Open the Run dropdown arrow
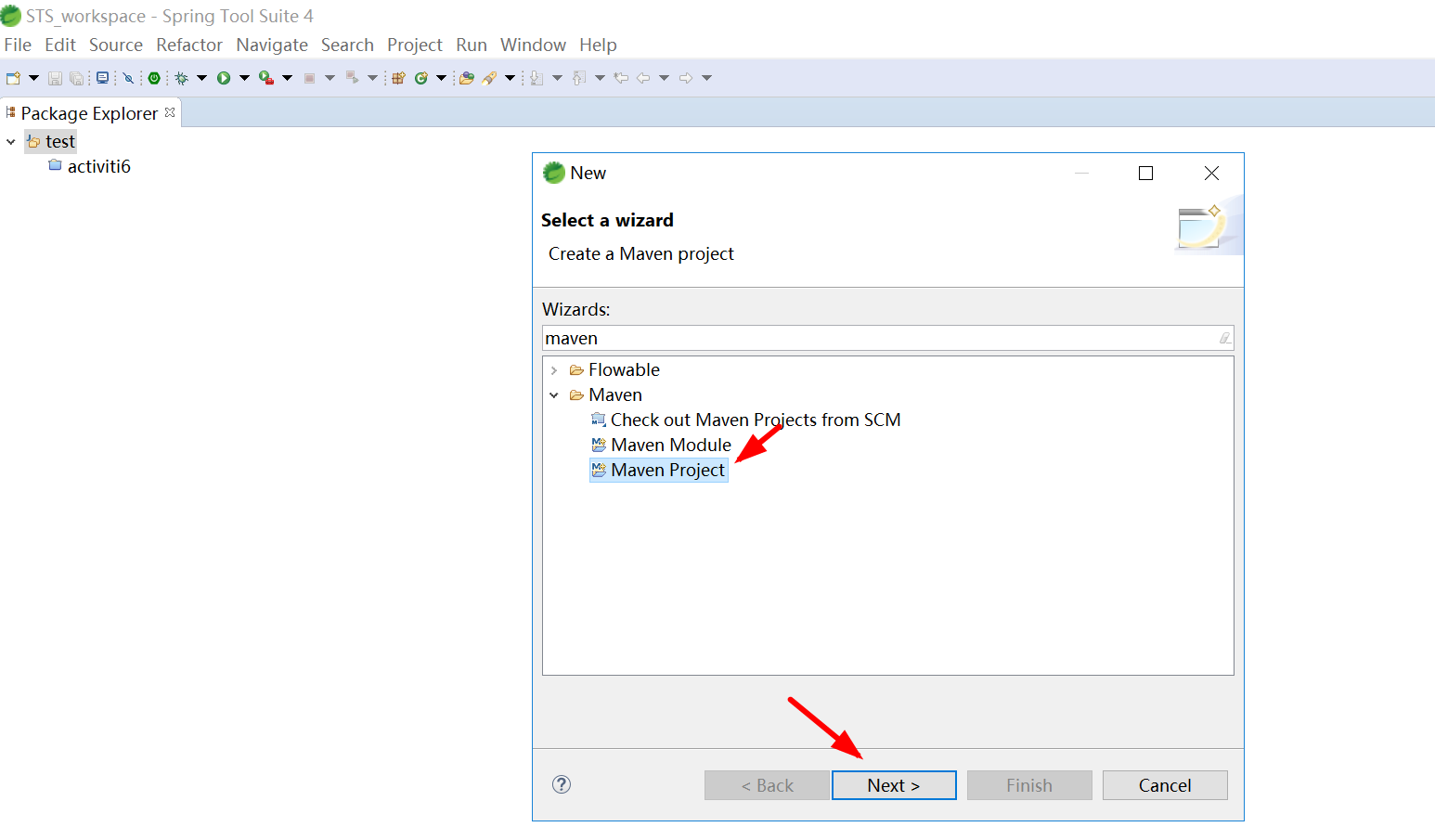This screenshot has width=1435, height=840. (244, 78)
